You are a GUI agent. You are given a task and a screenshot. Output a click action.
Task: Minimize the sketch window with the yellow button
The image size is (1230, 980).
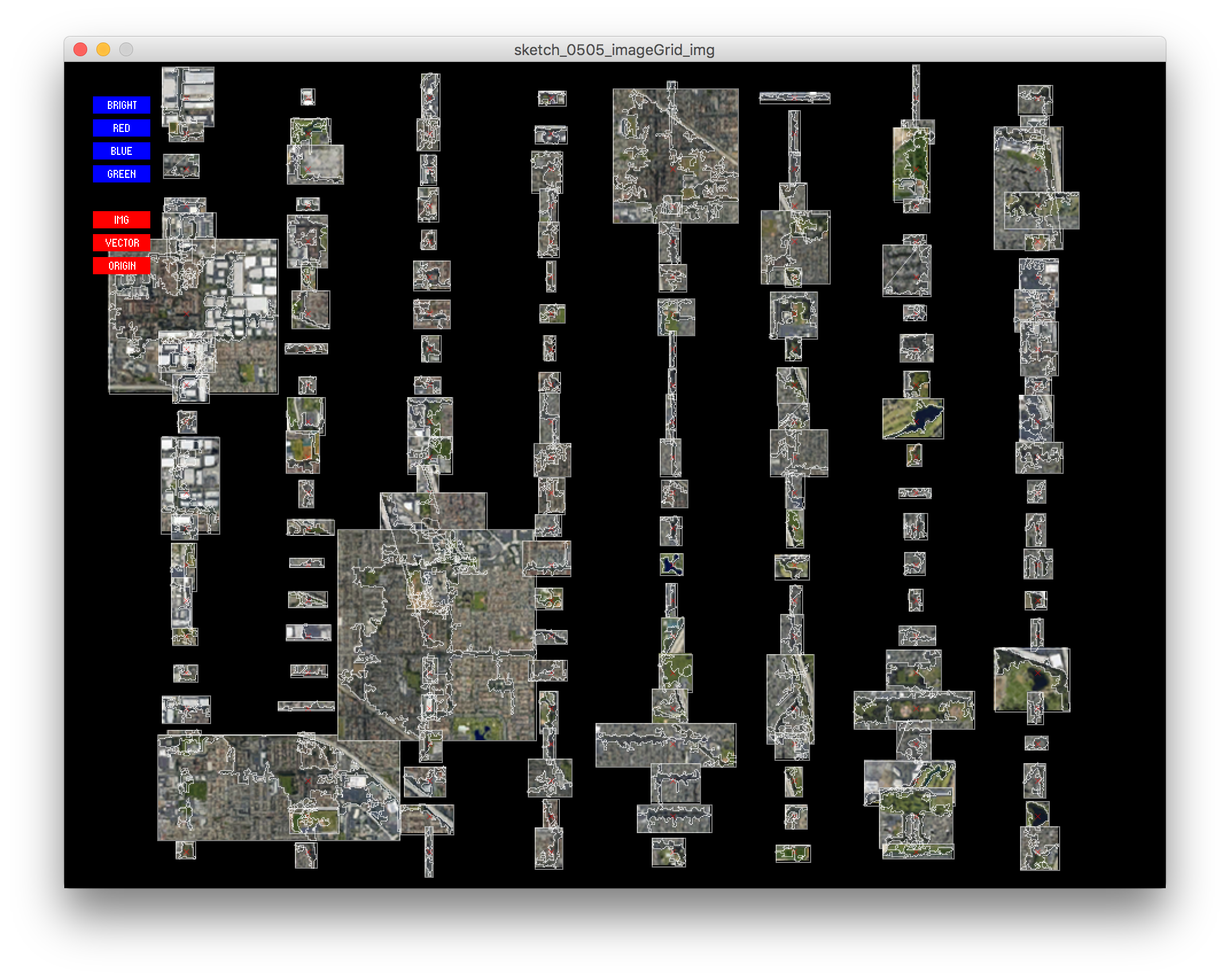(x=103, y=50)
